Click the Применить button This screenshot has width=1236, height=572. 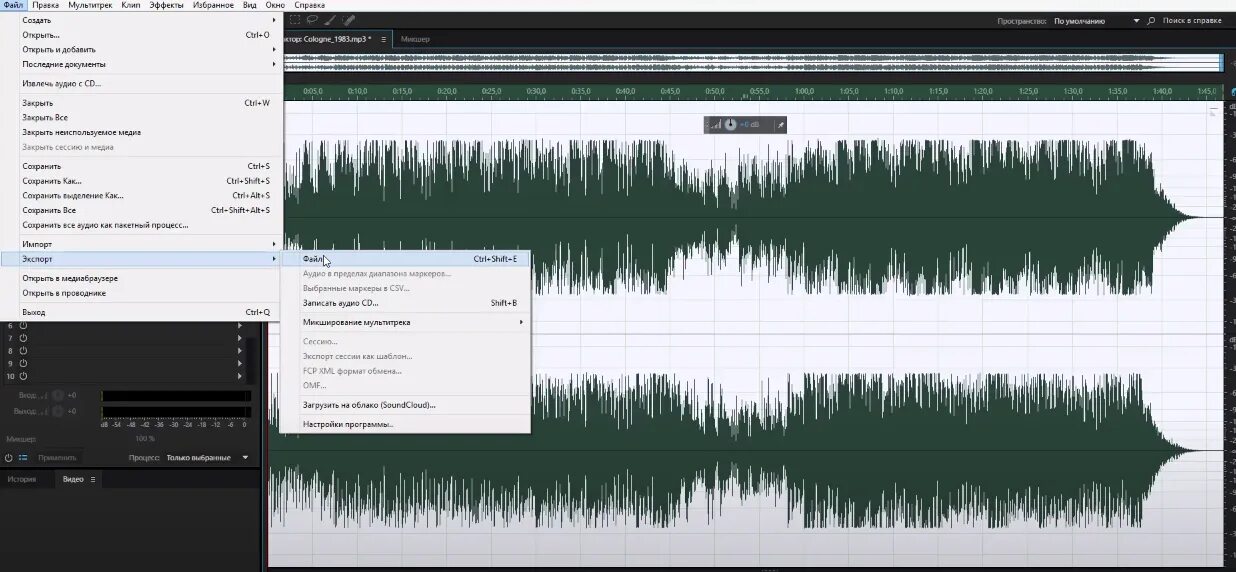pos(57,457)
